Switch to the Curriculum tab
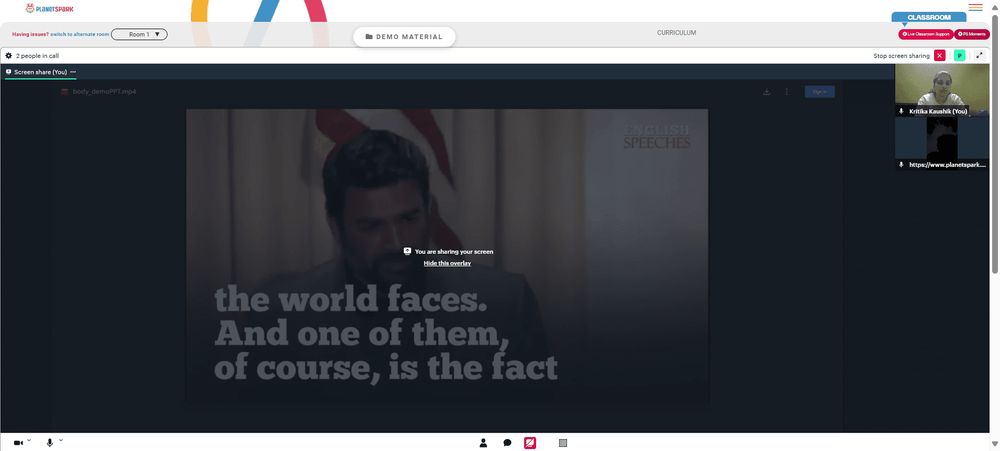The height and width of the screenshot is (451, 1000). [677, 33]
